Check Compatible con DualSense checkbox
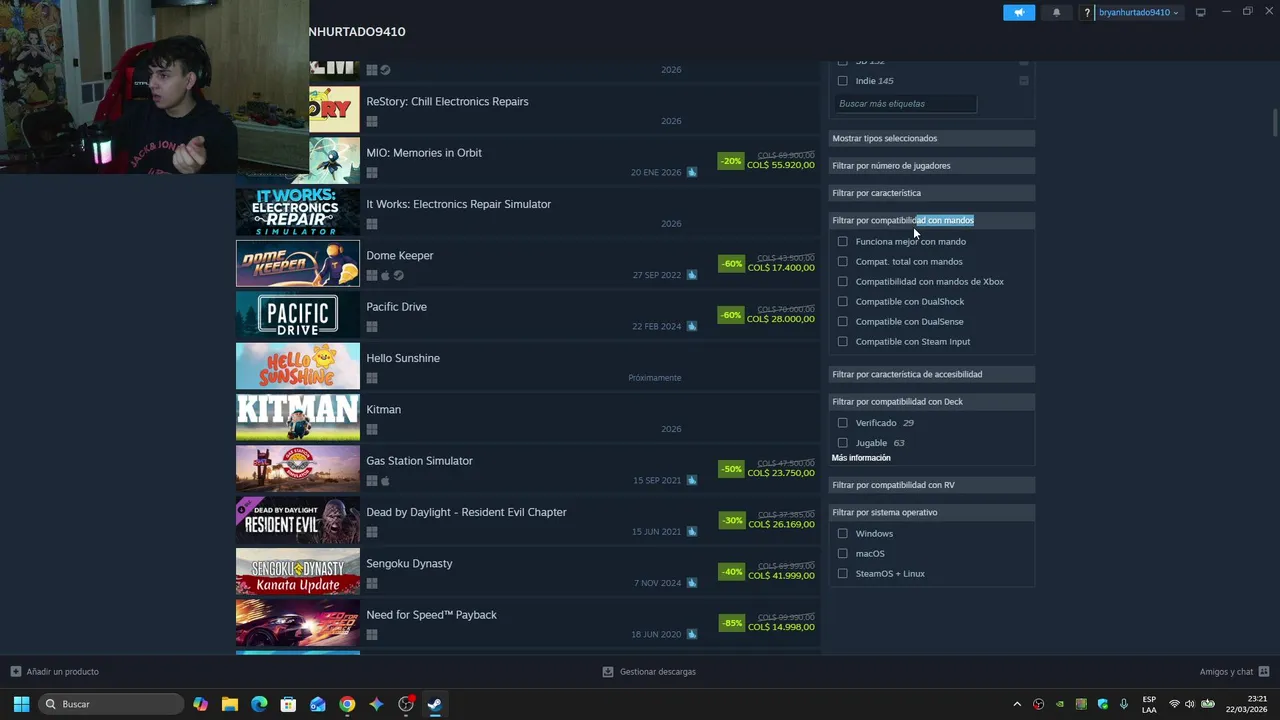The width and height of the screenshot is (1280, 720). pyautogui.click(x=842, y=321)
